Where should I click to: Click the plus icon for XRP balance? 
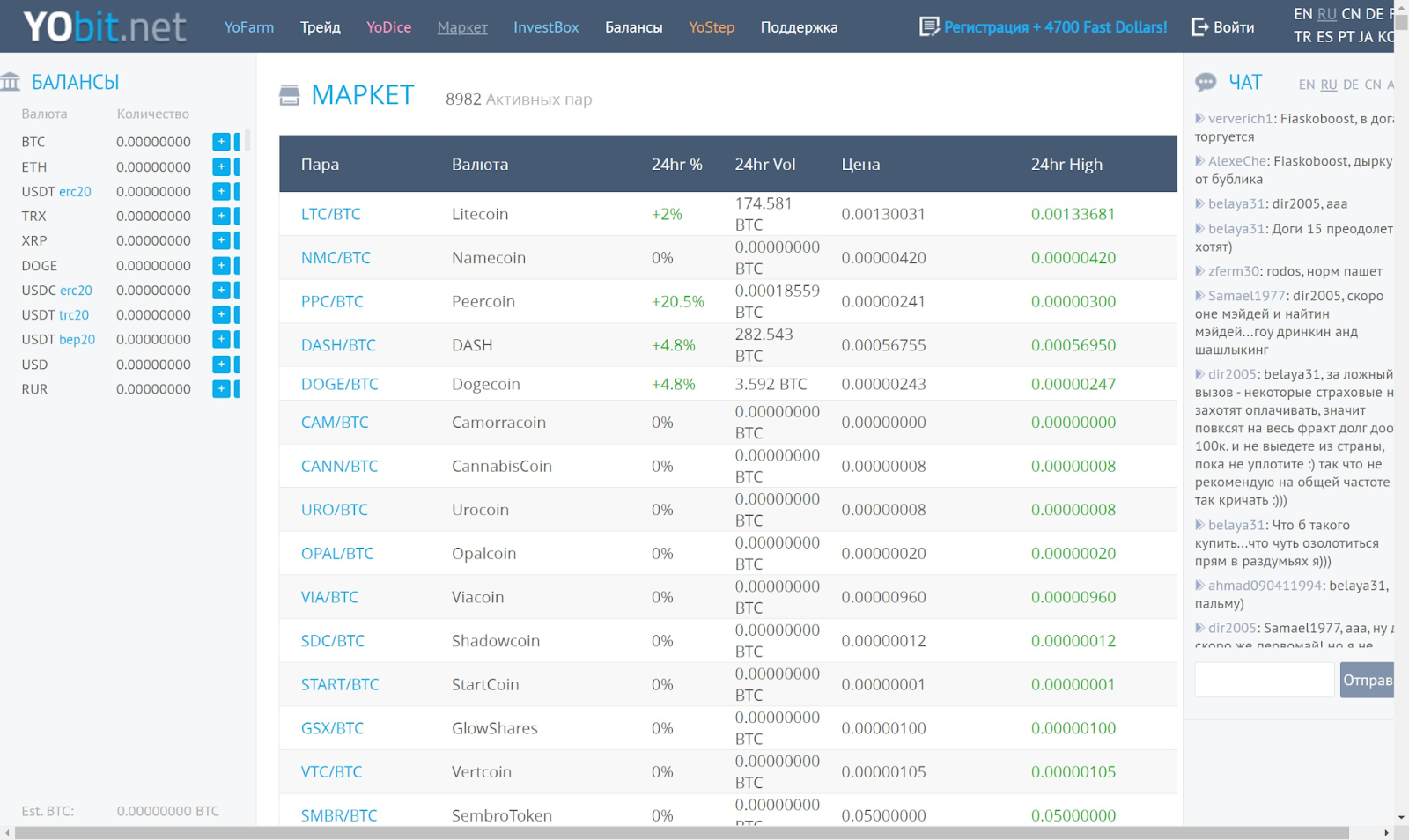click(221, 240)
